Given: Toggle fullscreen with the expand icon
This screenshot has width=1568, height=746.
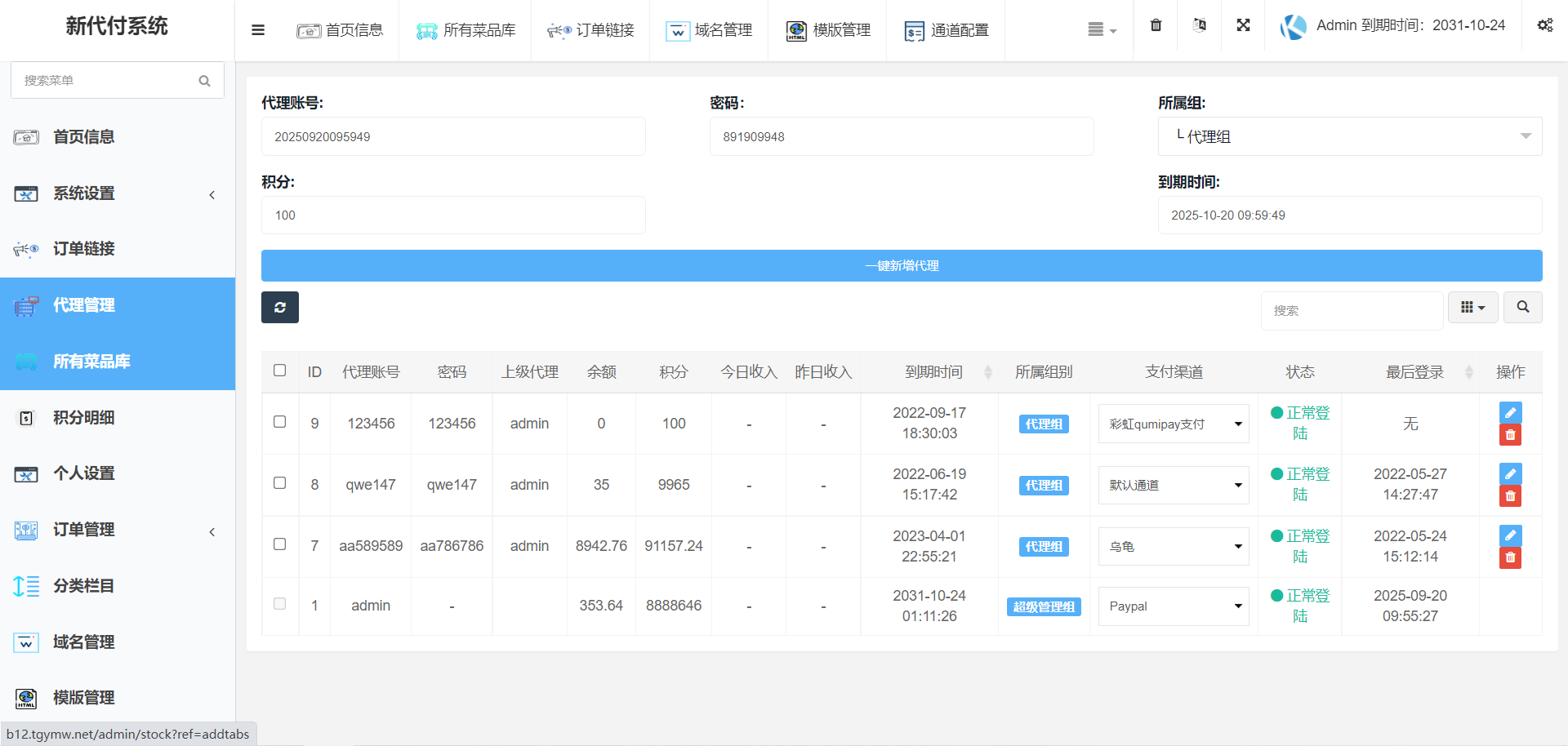Looking at the screenshot, I should point(1243,25).
